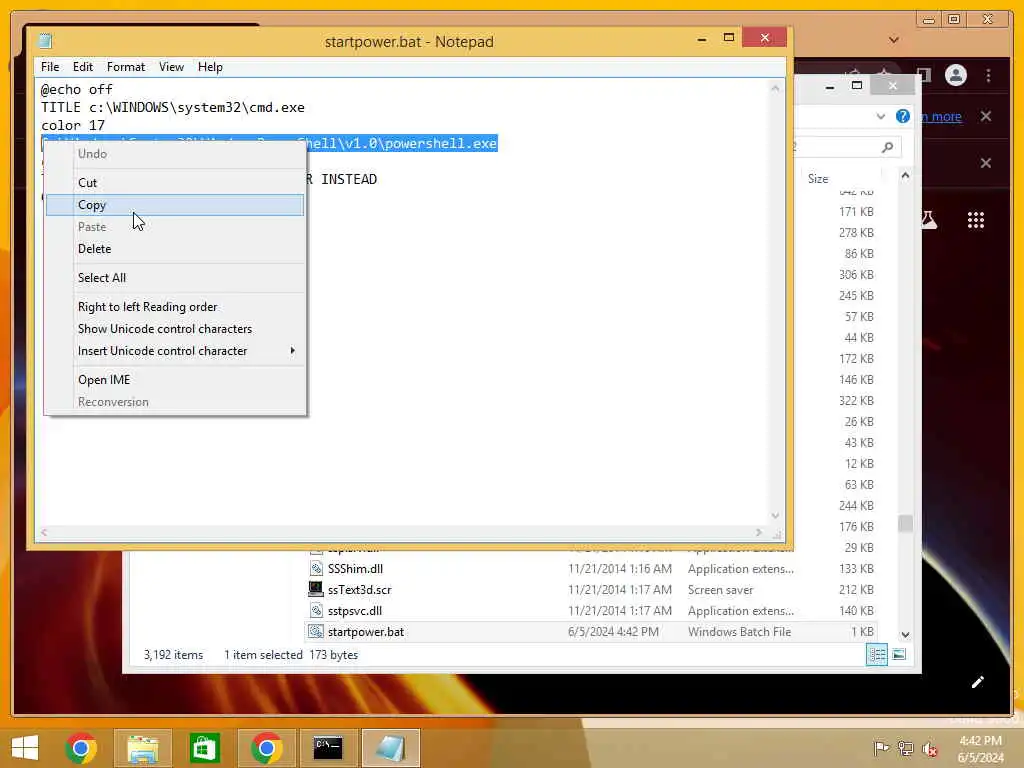The height and width of the screenshot is (768, 1024).
Task: Select sstpsvc.dll in the Explorer file list
Action: 355,611
